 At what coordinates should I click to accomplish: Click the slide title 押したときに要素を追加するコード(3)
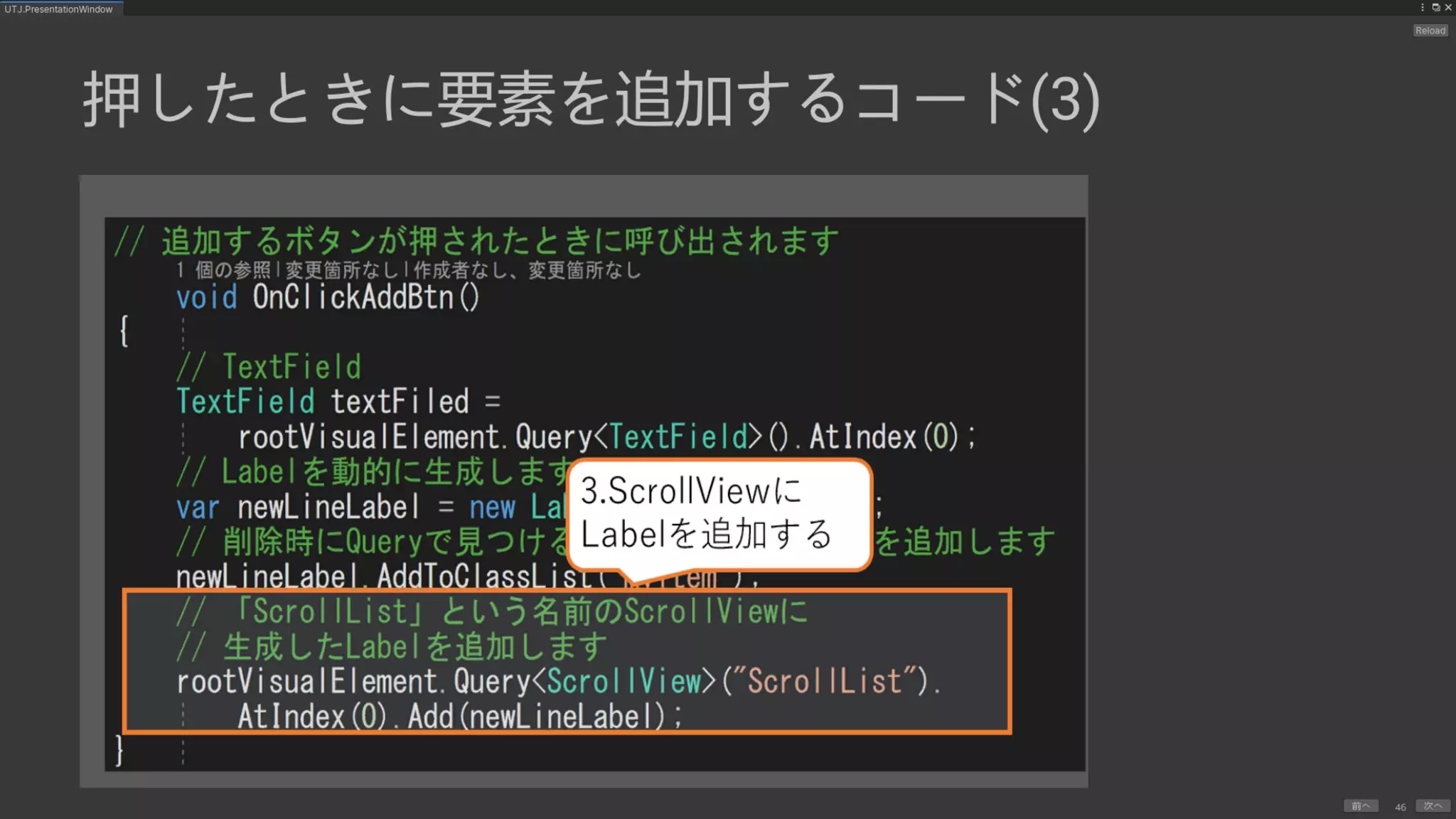pos(591,99)
